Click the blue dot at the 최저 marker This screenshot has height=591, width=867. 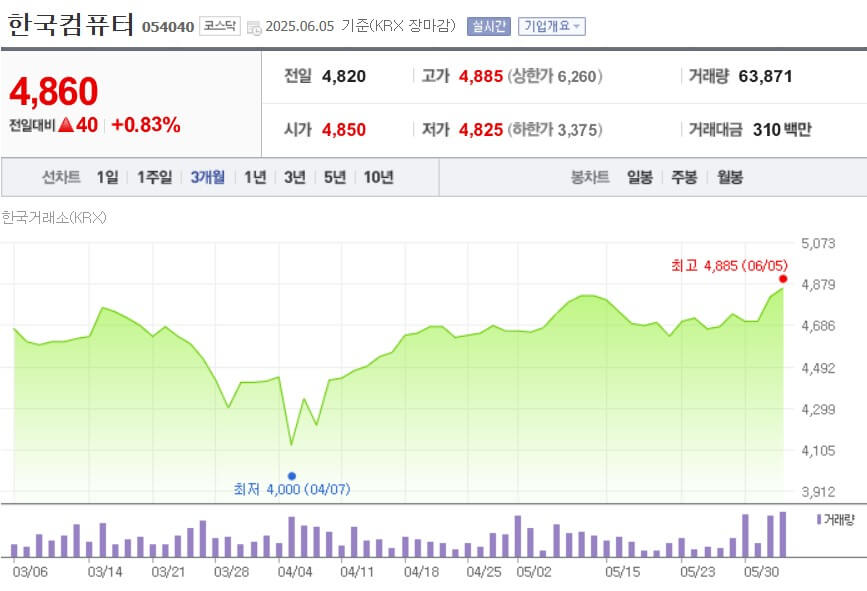(x=291, y=475)
